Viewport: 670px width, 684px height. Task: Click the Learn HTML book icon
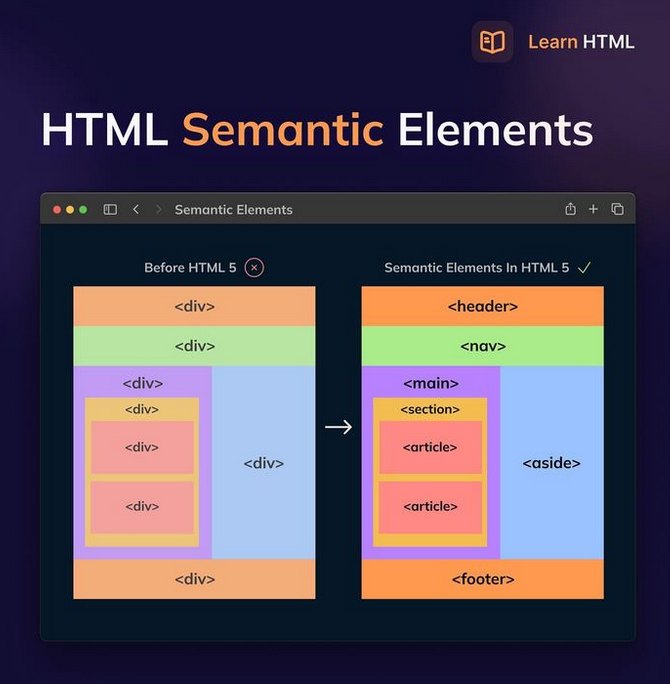[492, 42]
